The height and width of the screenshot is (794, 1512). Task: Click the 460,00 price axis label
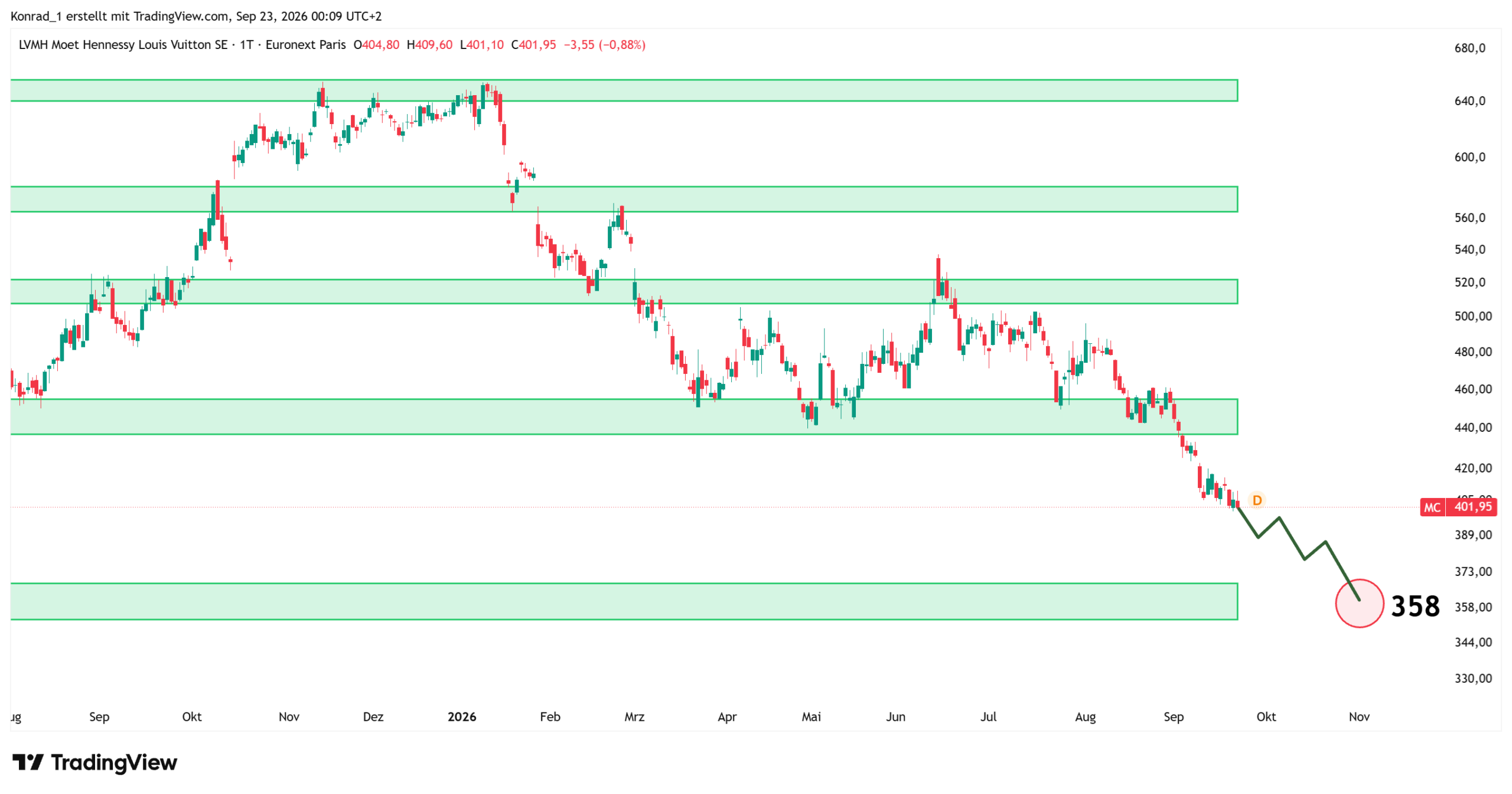(1473, 389)
